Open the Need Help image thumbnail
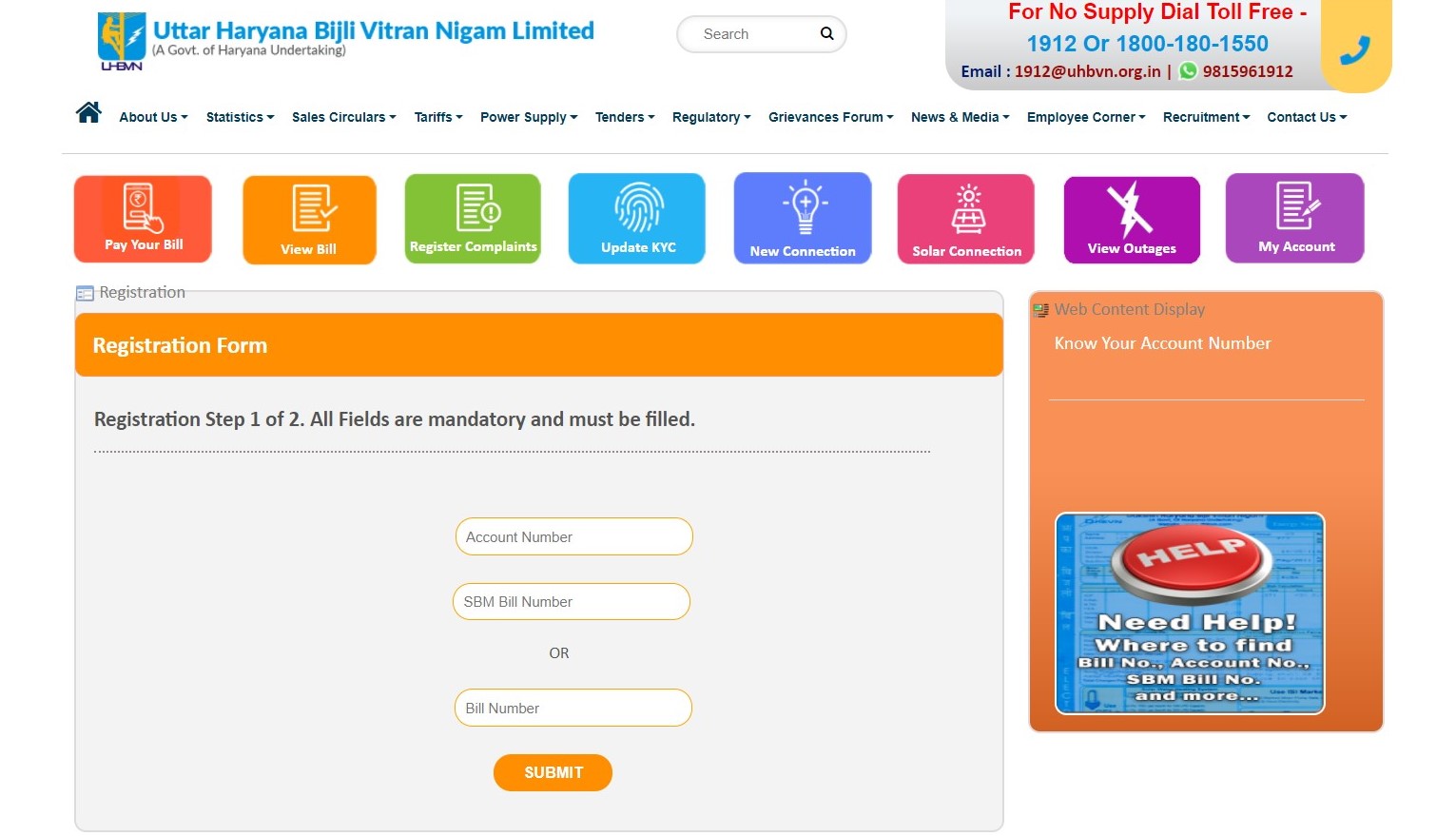The width and height of the screenshot is (1456, 836). click(1190, 613)
